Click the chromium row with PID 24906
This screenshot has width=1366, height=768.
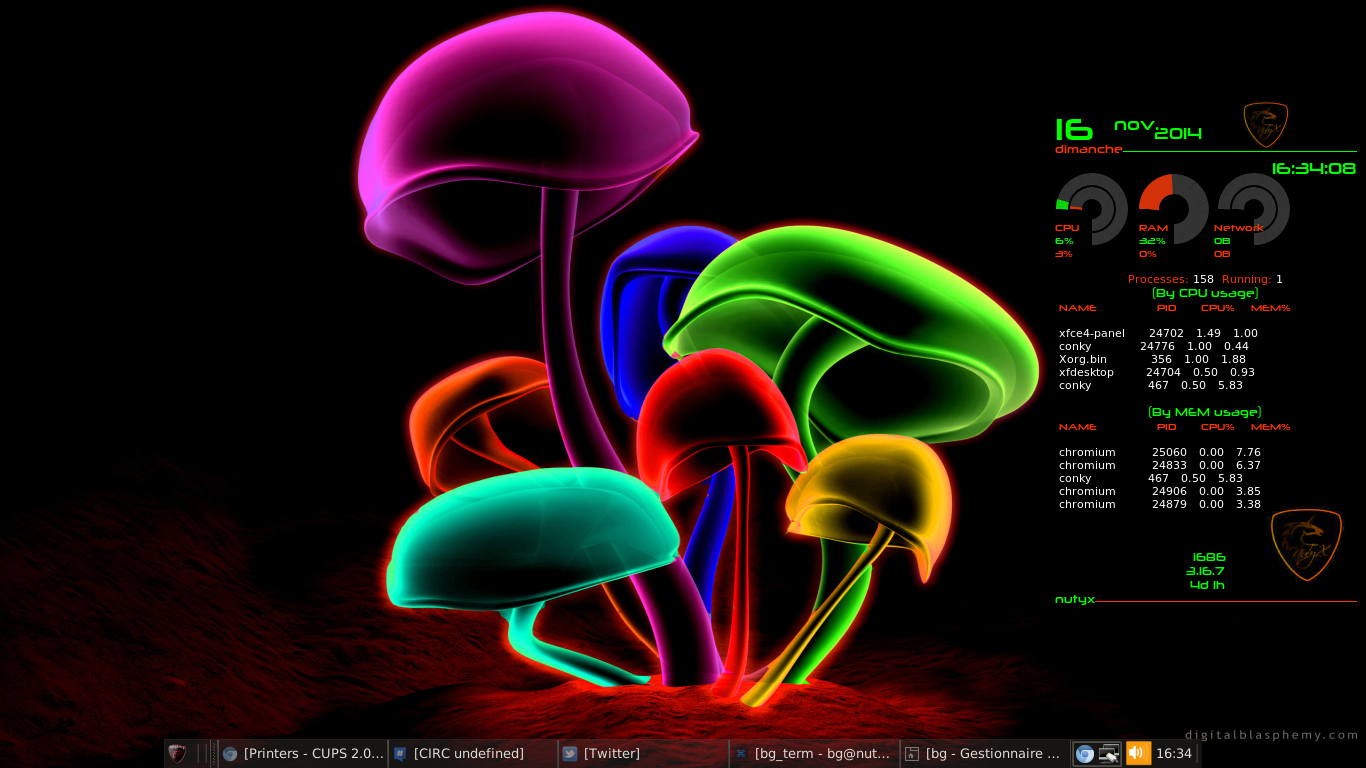coord(1160,491)
